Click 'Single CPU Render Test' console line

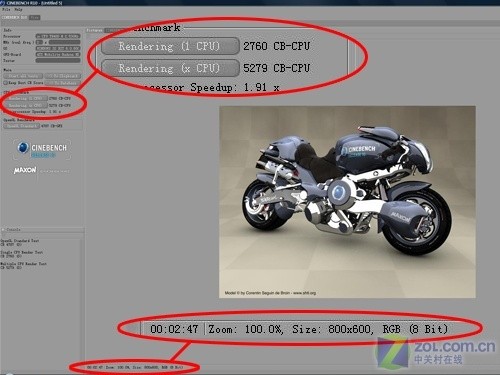point(22,252)
